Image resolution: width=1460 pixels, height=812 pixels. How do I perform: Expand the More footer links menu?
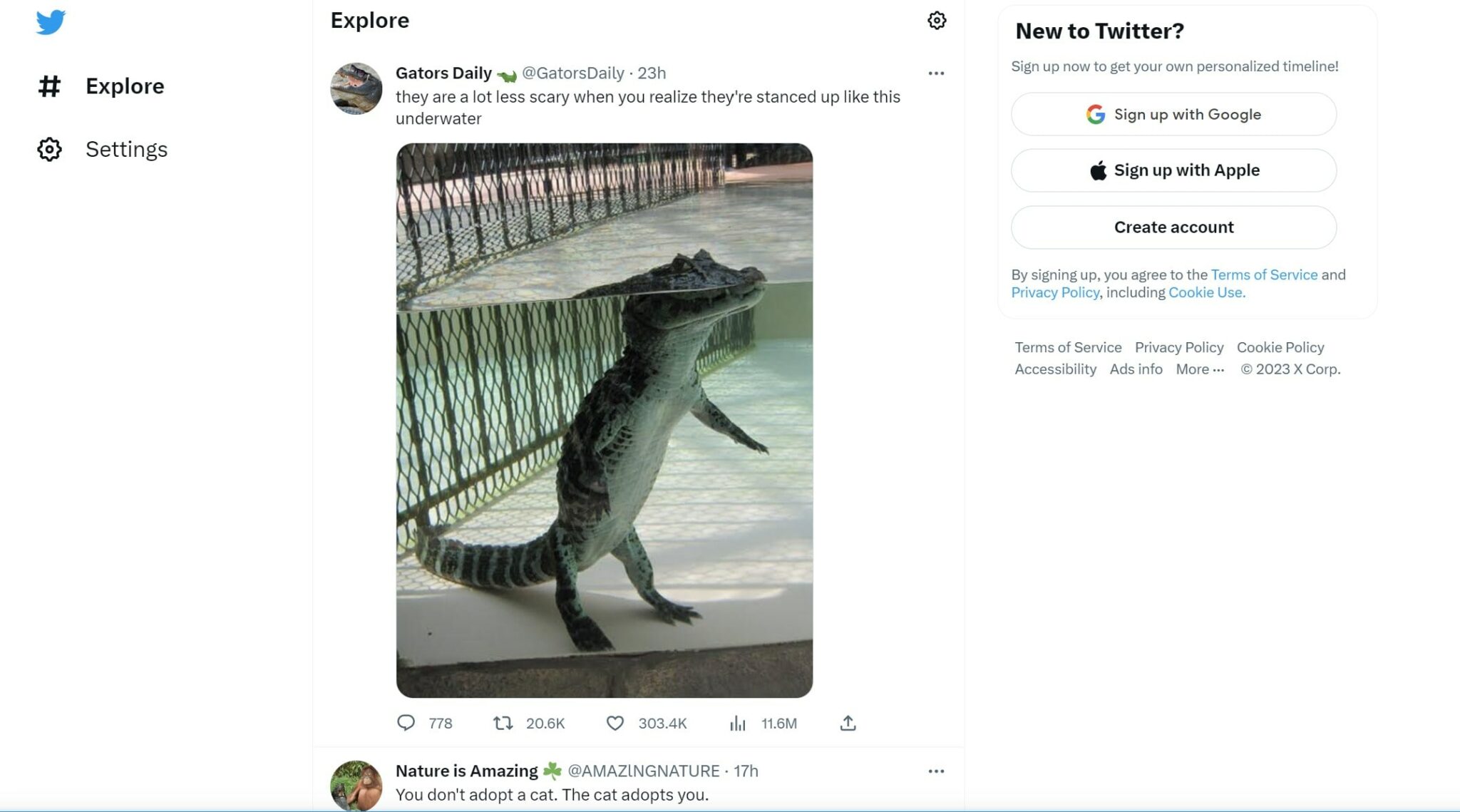(x=1200, y=369)
